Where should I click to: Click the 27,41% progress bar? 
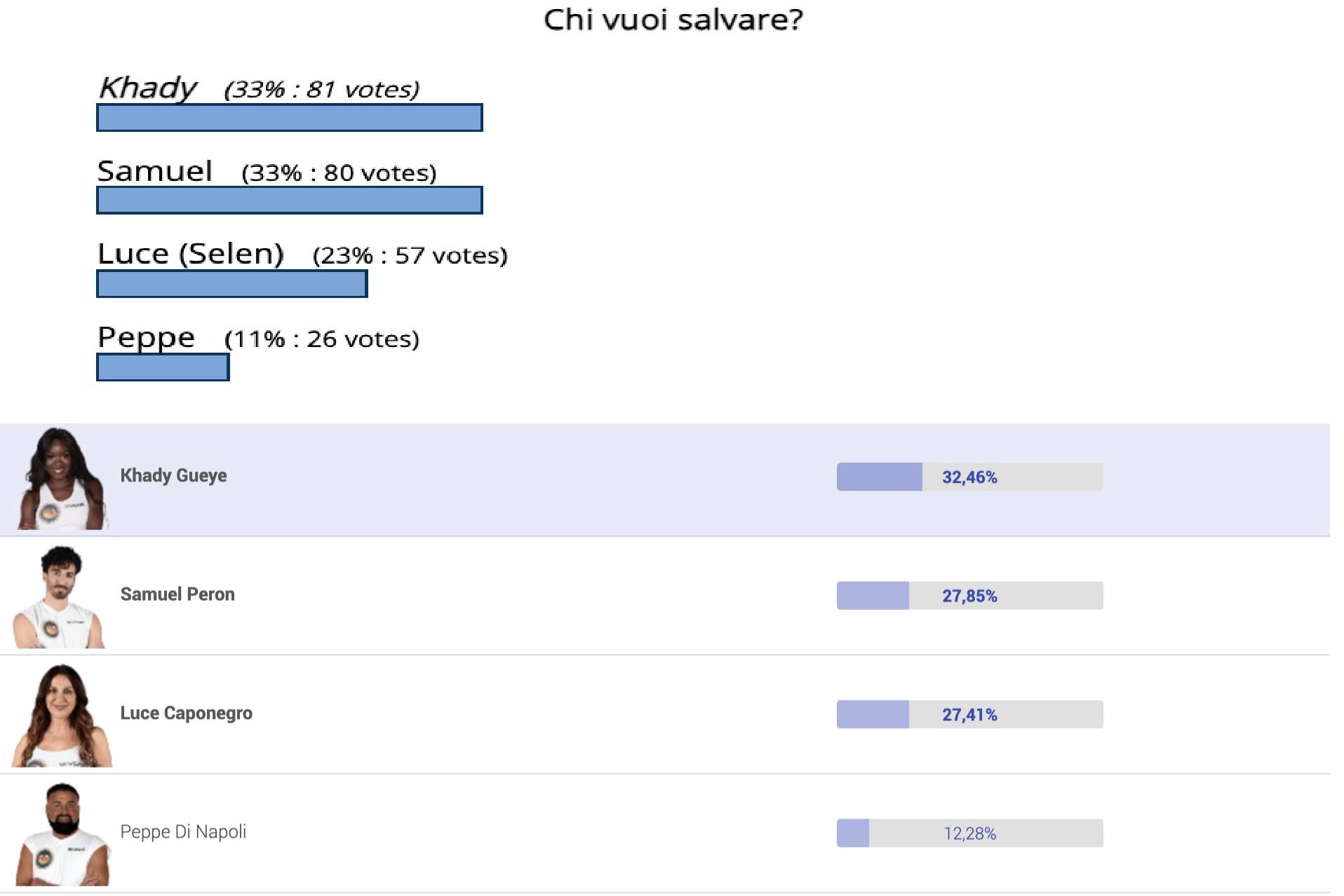(969, 714)
